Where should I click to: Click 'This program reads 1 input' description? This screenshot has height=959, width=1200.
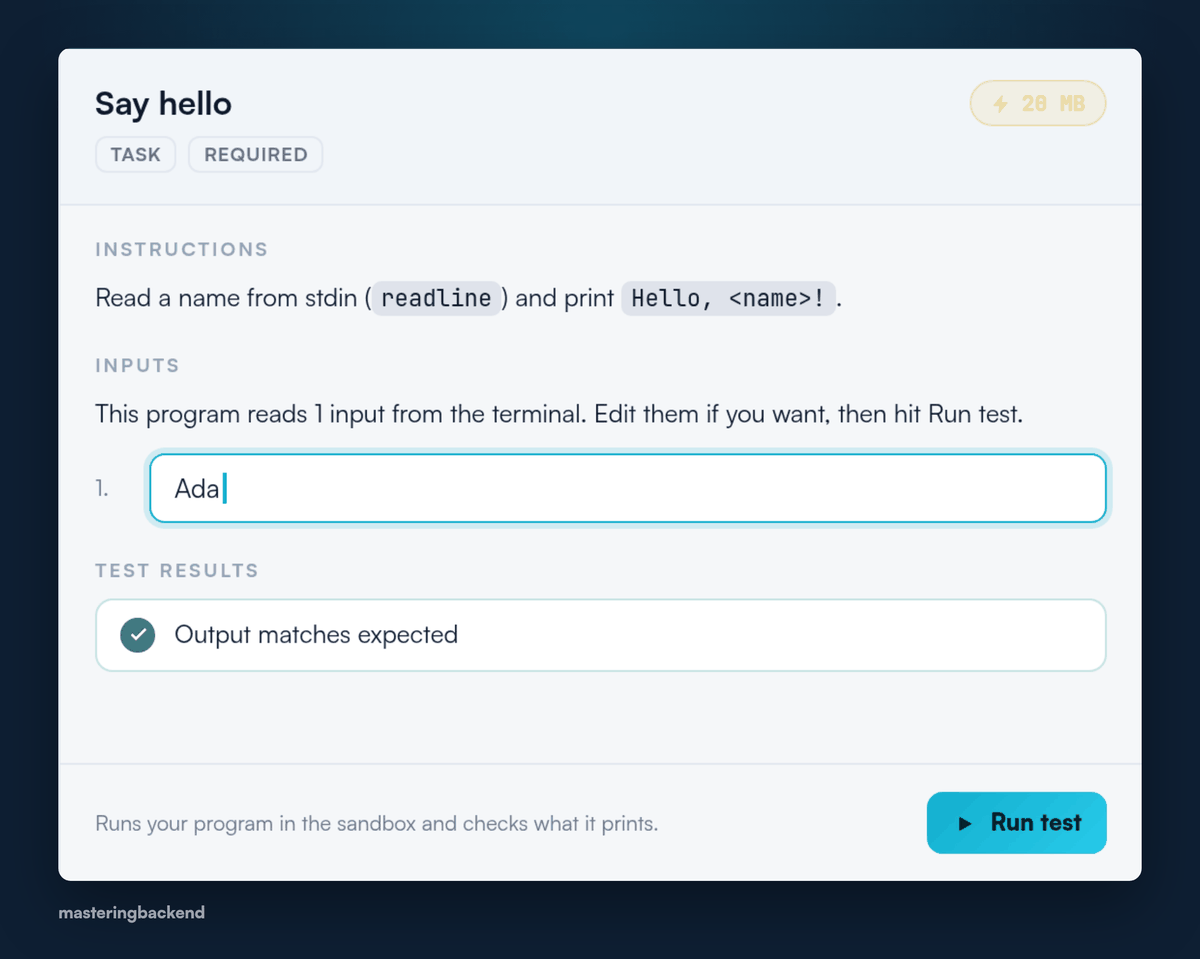(x=559, y=414)
